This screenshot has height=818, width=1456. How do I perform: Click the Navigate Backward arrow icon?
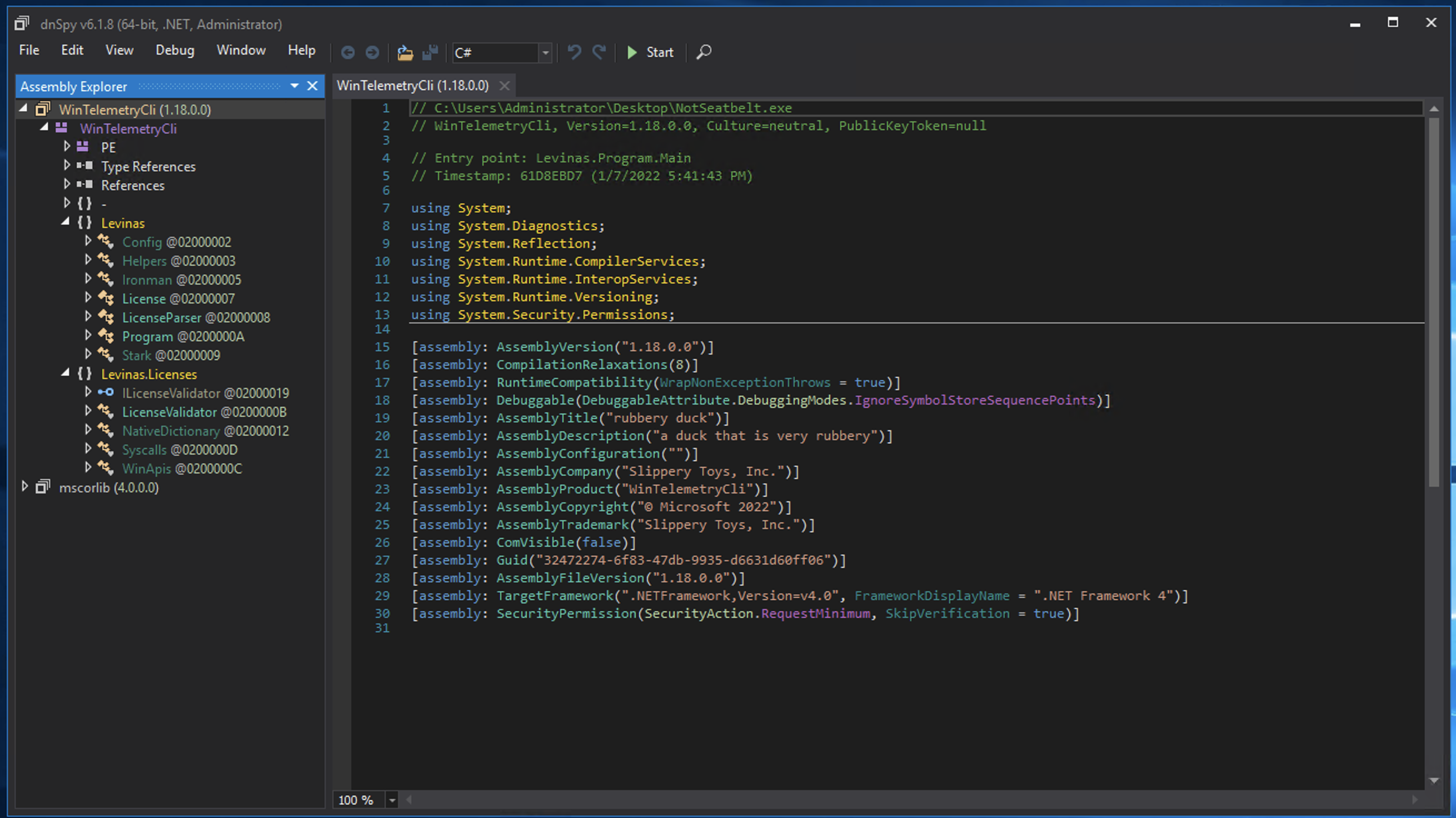coord(348,53)
